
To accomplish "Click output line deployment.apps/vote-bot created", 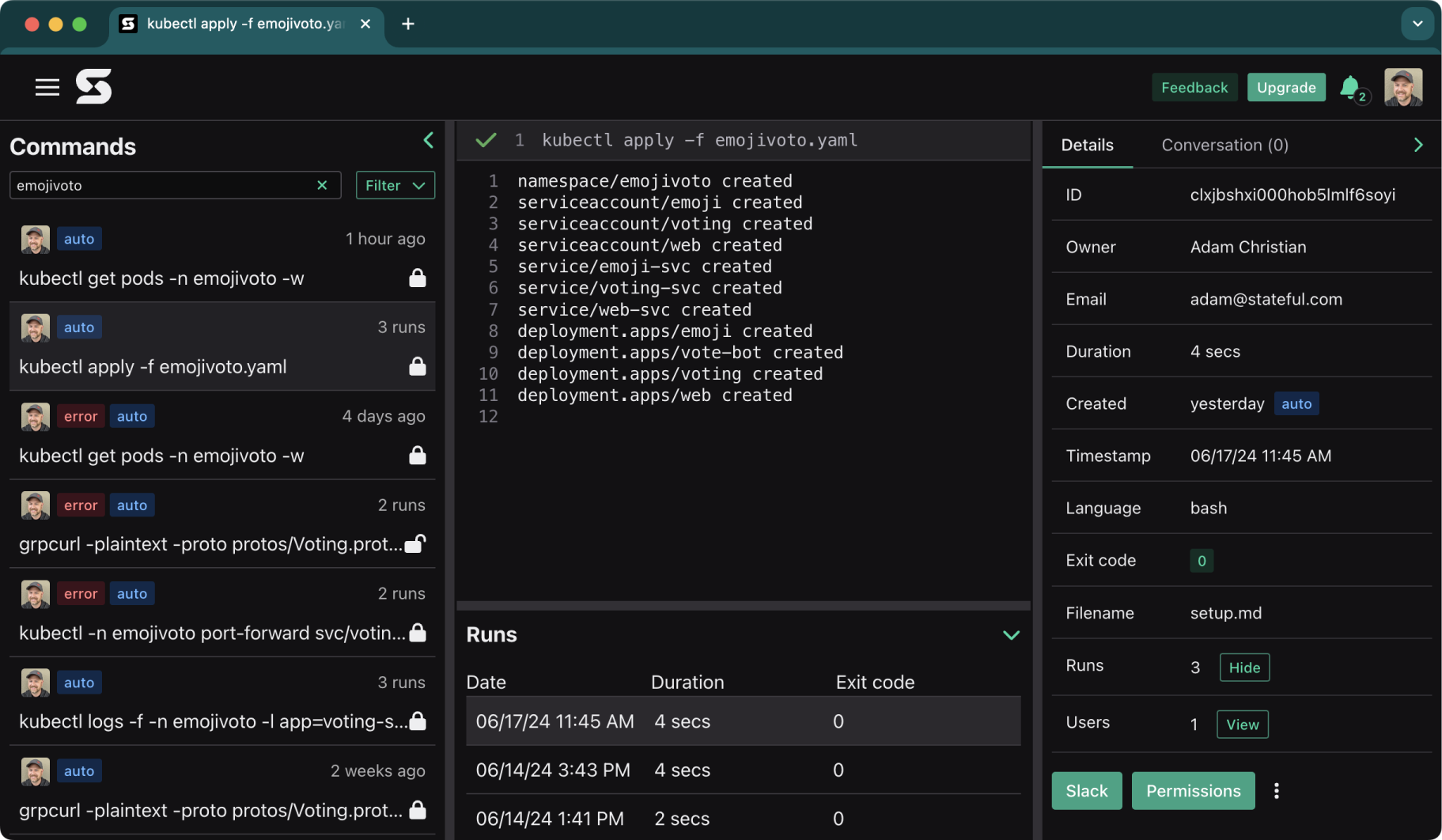I will [x=680, y=352].
